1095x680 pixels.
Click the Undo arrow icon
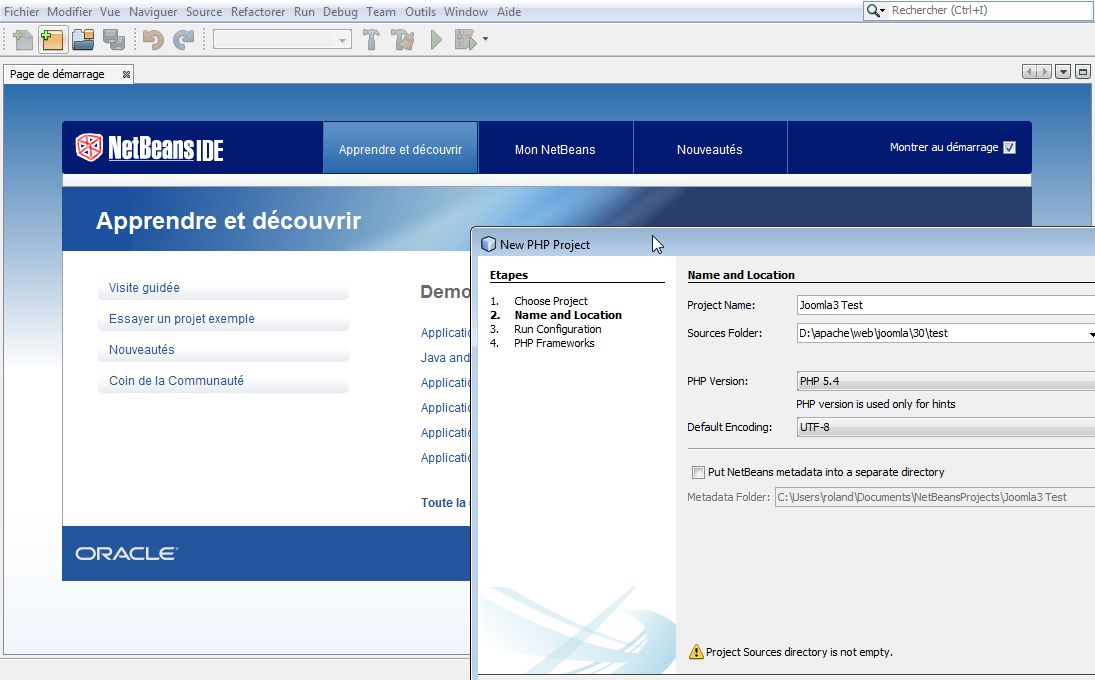pos(153,40)
